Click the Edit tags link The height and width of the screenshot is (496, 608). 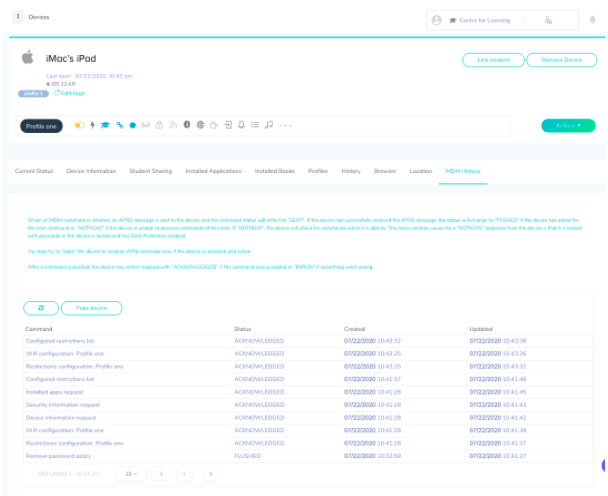[69, 93]
